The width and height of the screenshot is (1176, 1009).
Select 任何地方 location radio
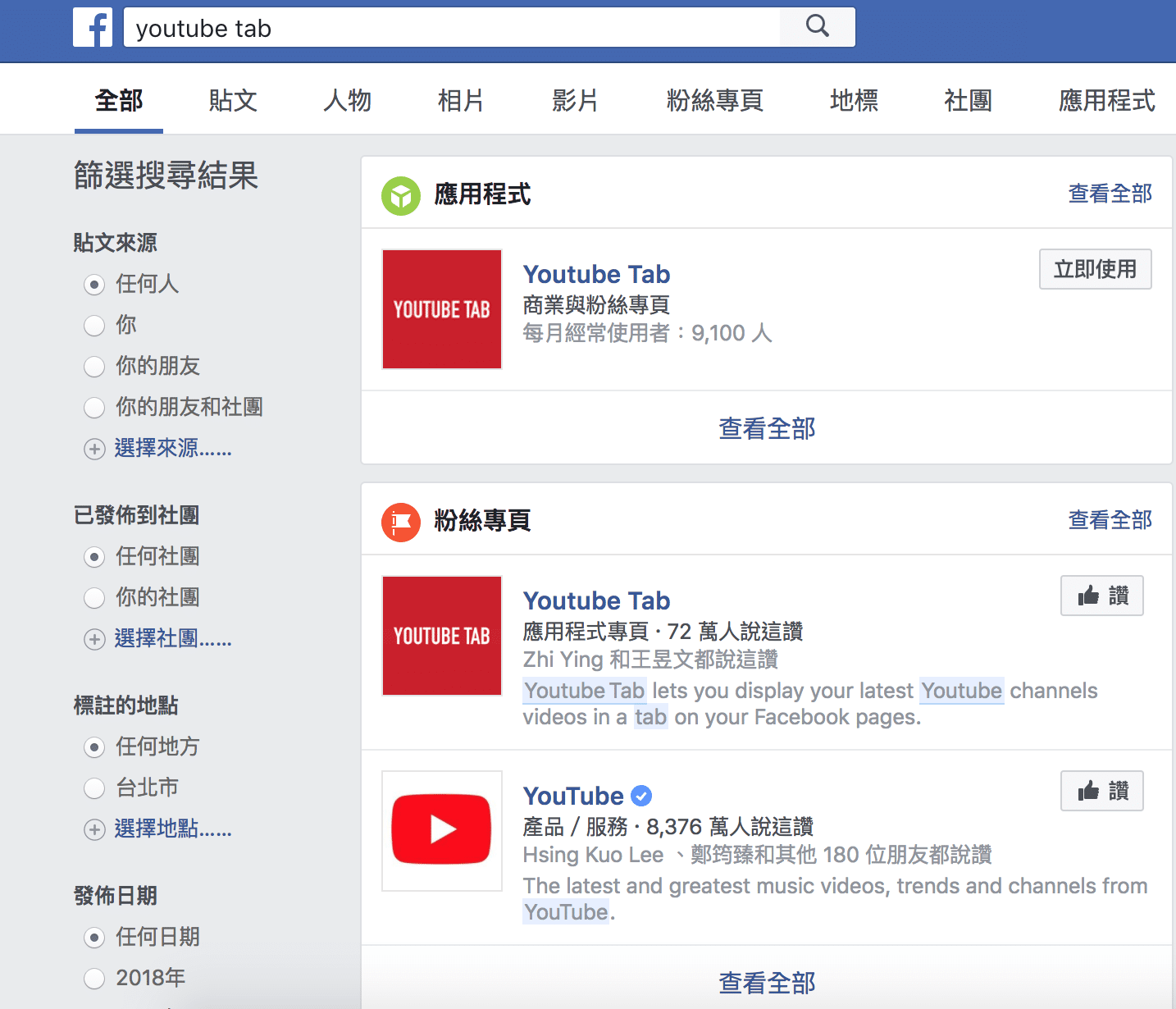pyautogui.click(x=95, y=747)
